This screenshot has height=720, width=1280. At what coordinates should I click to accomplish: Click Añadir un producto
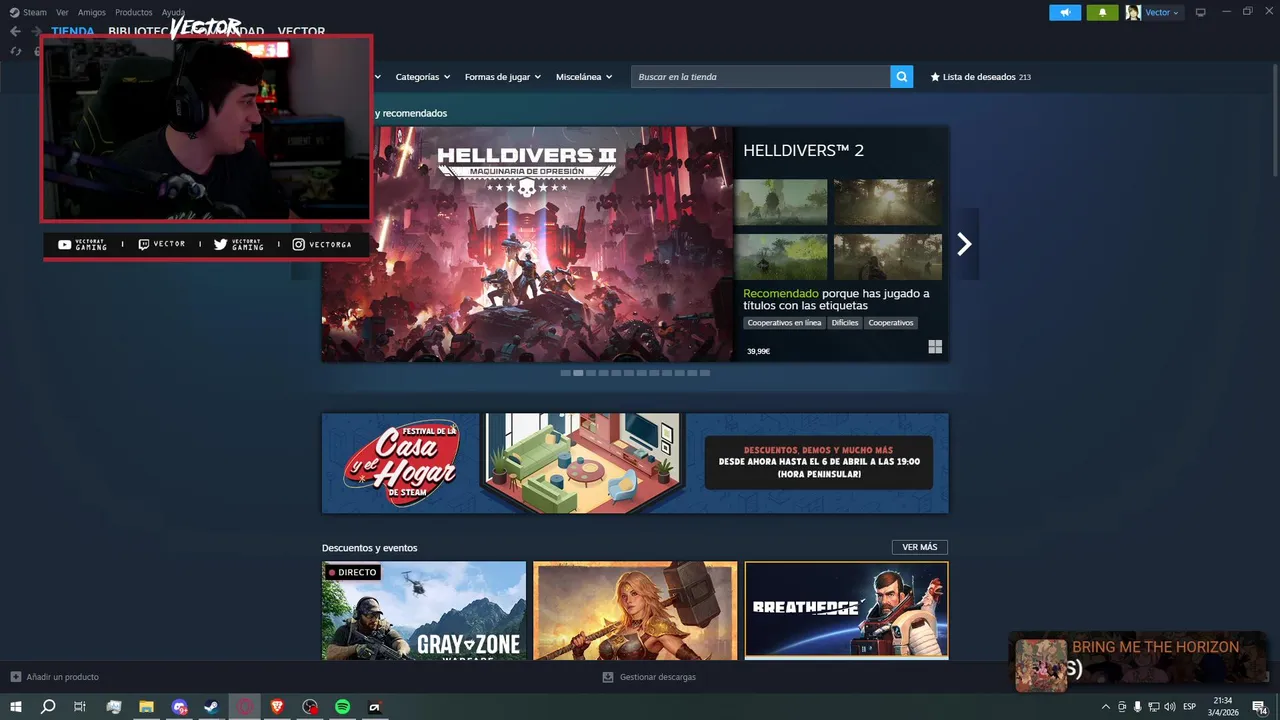tap(55, 677)
